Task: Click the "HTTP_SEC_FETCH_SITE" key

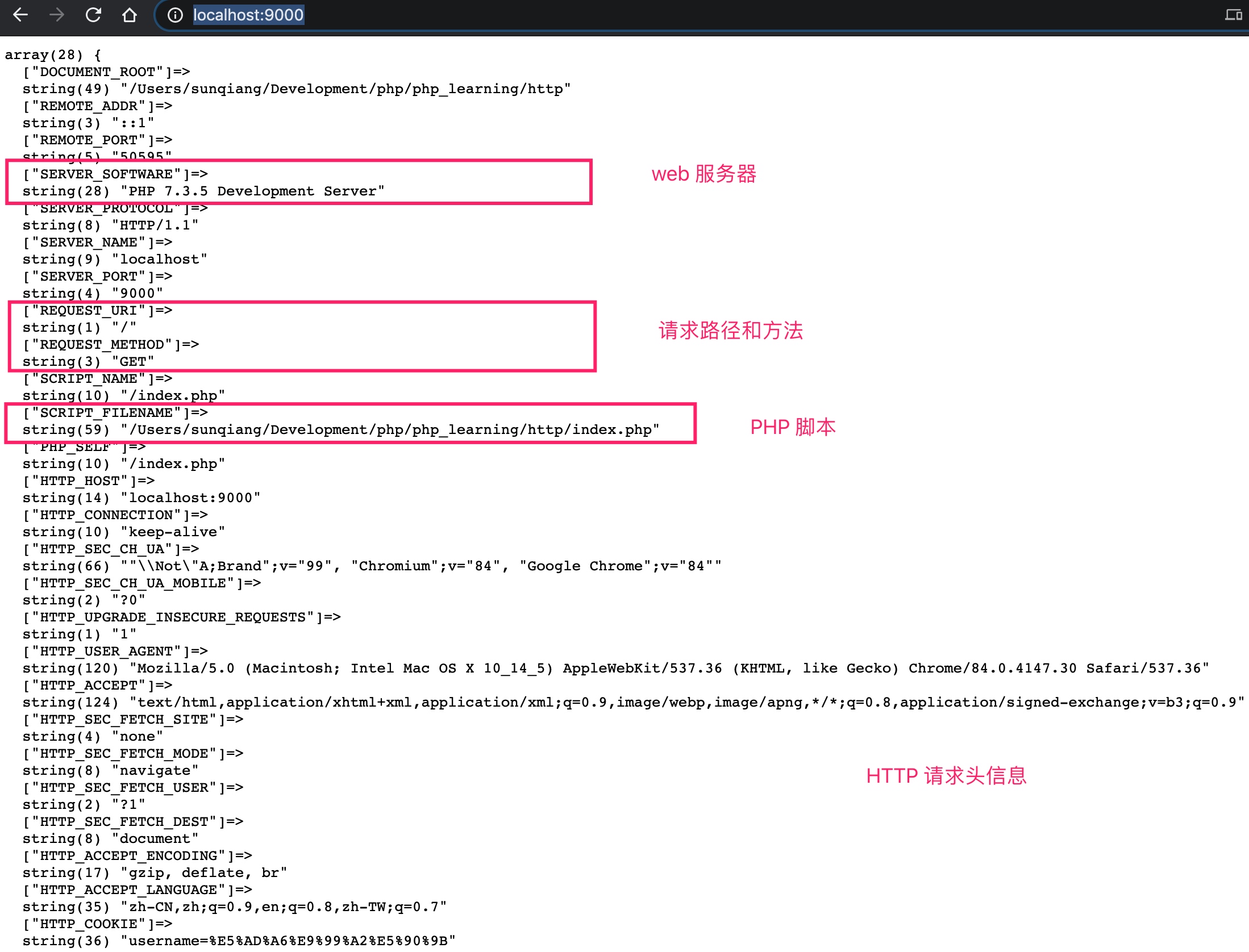Action: point(133,720)
